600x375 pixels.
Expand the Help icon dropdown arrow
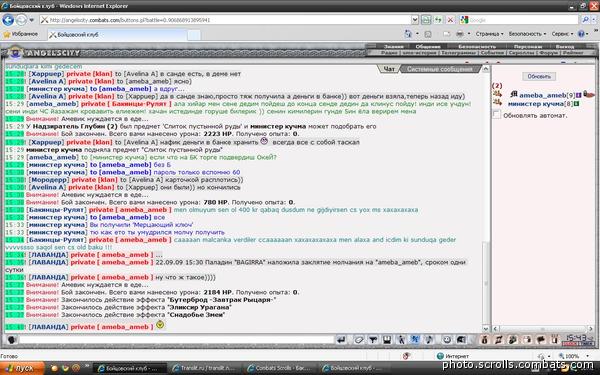click(587, 34)
